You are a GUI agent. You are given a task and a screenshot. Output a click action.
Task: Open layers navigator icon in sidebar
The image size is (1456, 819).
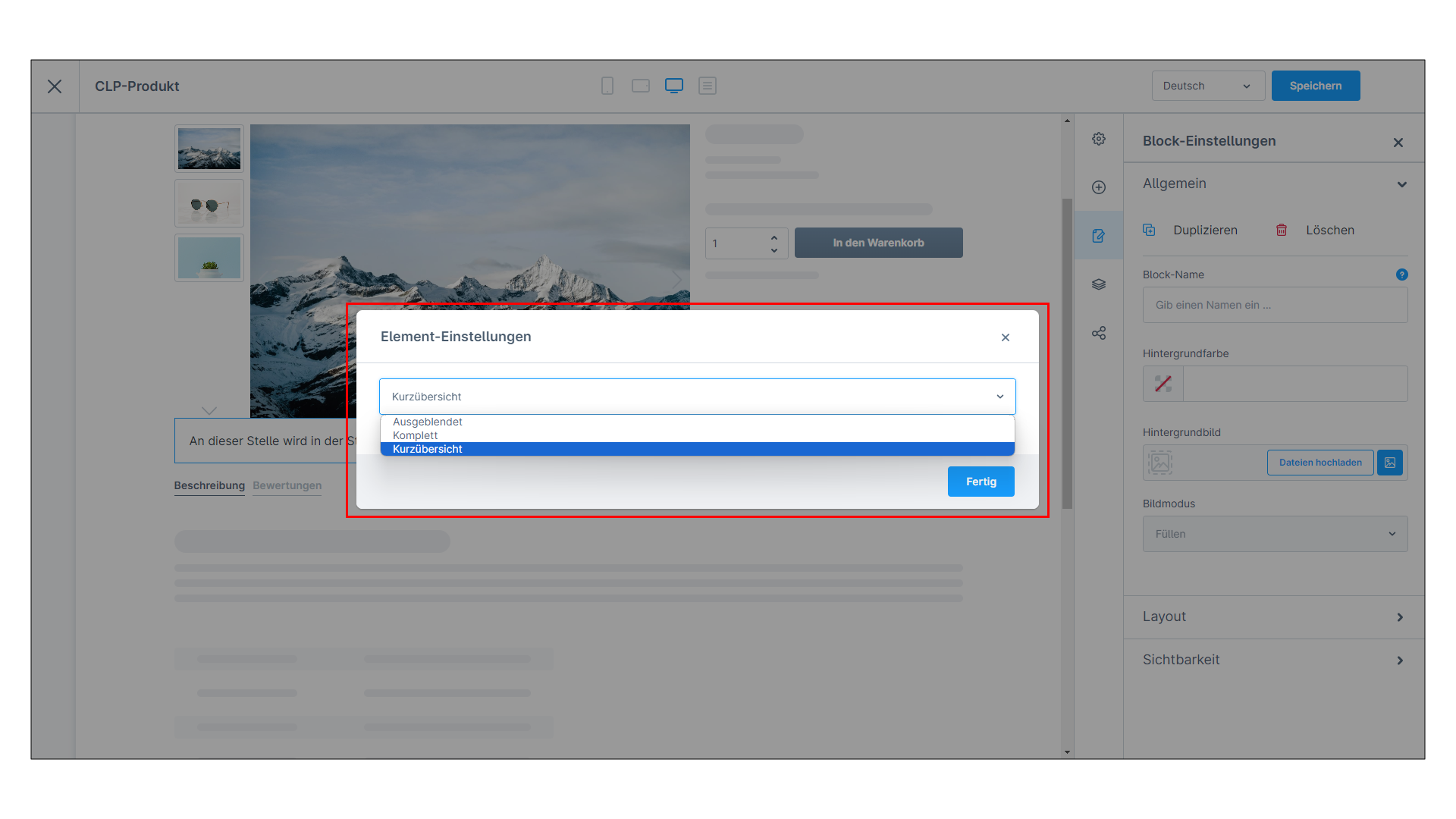tap(1099, 284)
